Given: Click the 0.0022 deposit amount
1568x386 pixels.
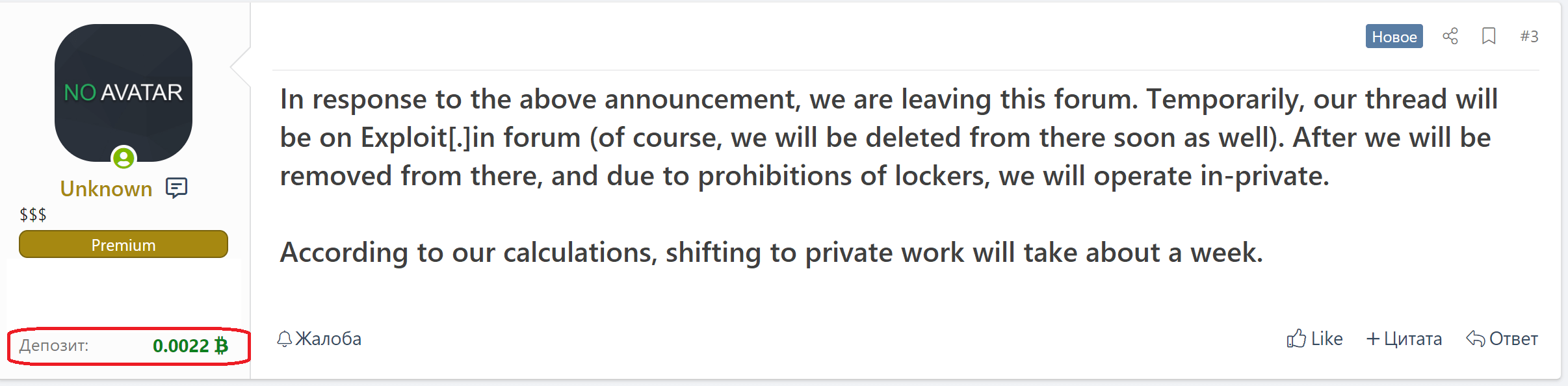Looking at the screenshot, I should pos(181,346).
